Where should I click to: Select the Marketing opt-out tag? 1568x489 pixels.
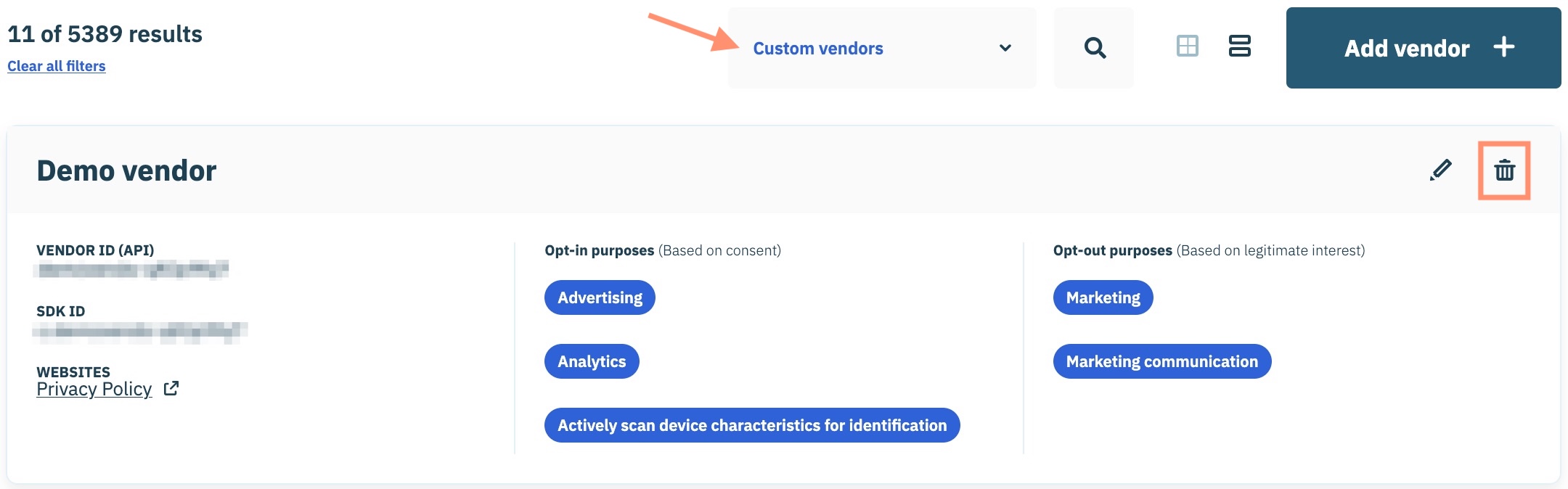(1103, 297)
